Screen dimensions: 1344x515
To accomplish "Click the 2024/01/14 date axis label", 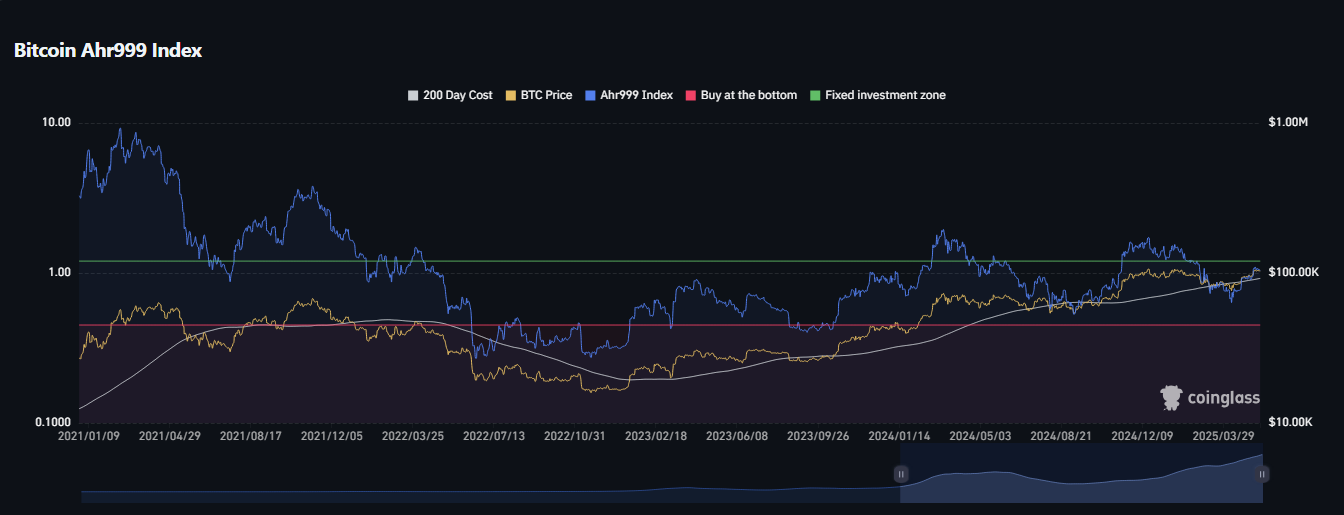I will coord(899,437).
